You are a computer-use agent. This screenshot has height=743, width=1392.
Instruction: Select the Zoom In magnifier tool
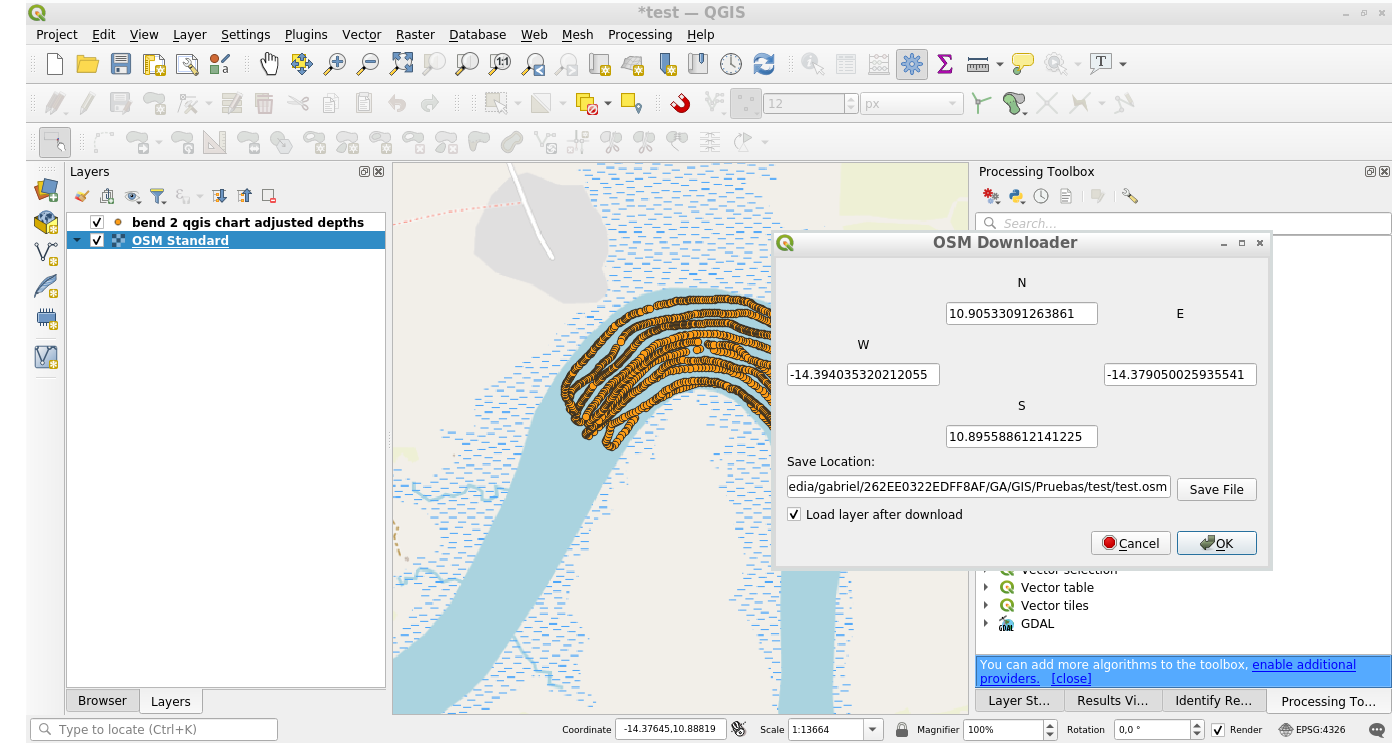coord(335,64)
